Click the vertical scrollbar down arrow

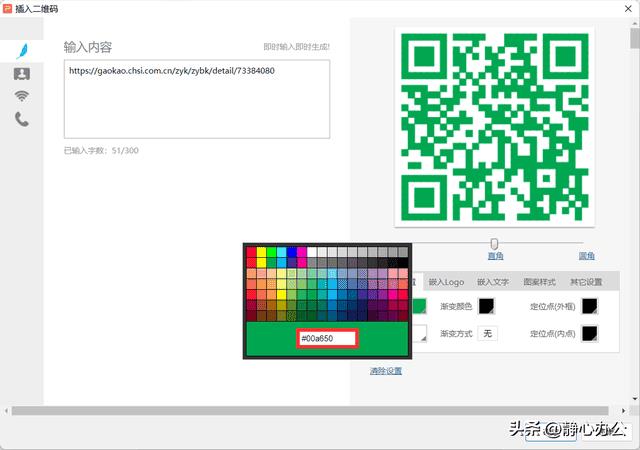click(635, 399)
